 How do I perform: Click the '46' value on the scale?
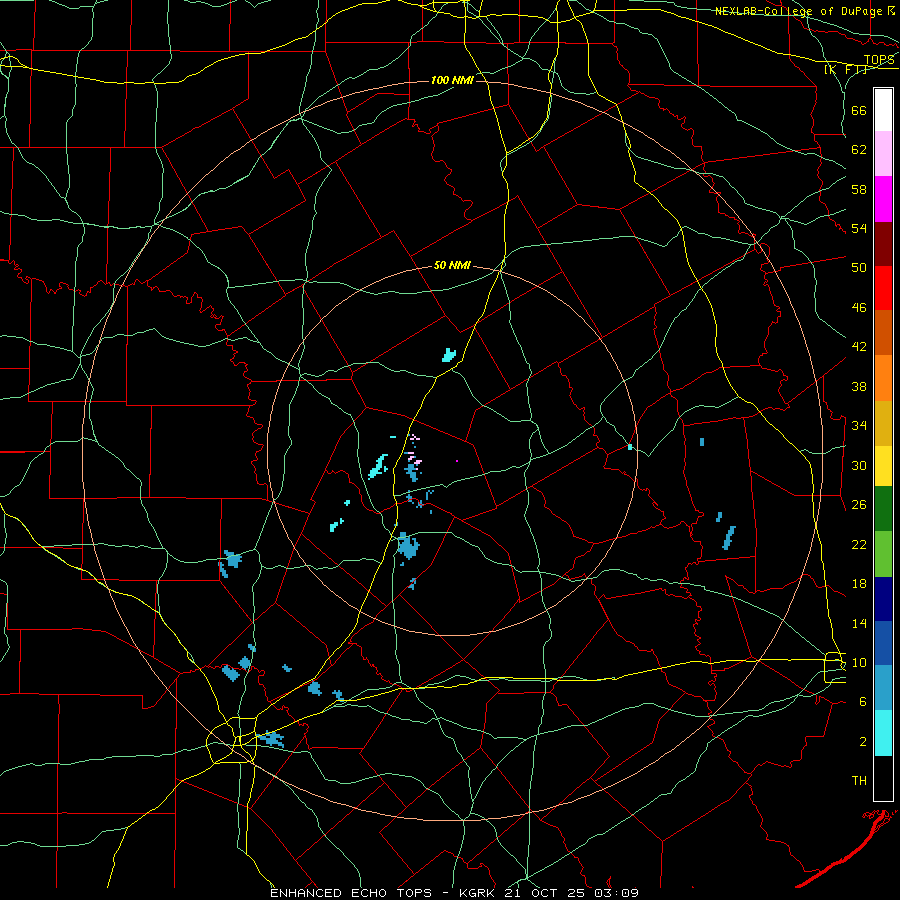pos(859,308)
